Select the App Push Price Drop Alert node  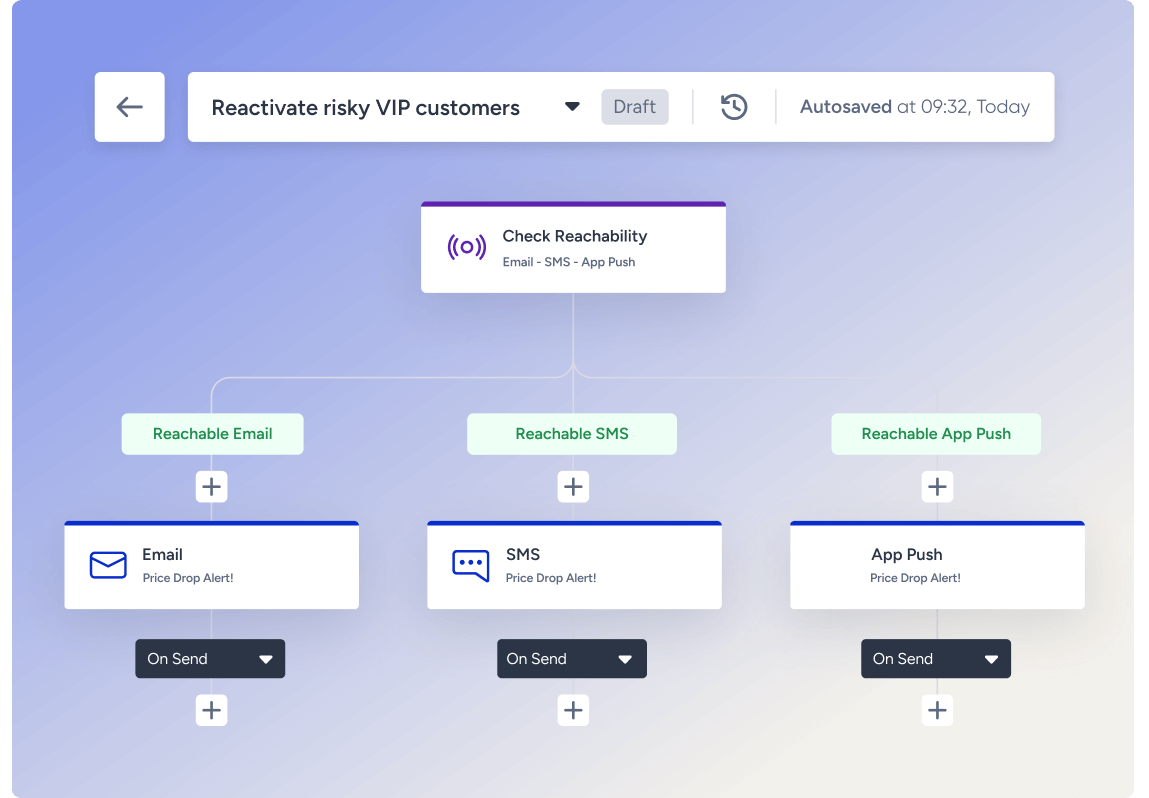coord(937,565)
